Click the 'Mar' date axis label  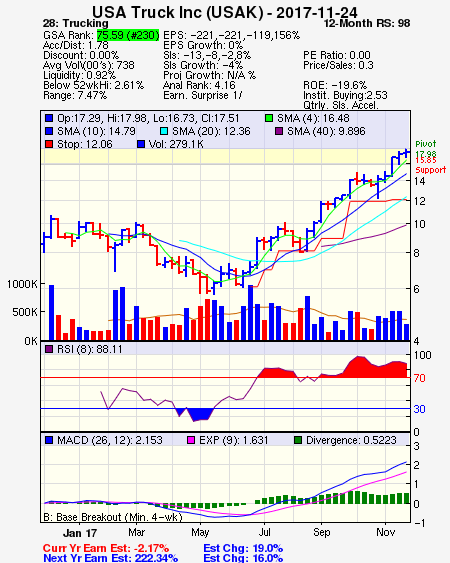coord(136,532)
